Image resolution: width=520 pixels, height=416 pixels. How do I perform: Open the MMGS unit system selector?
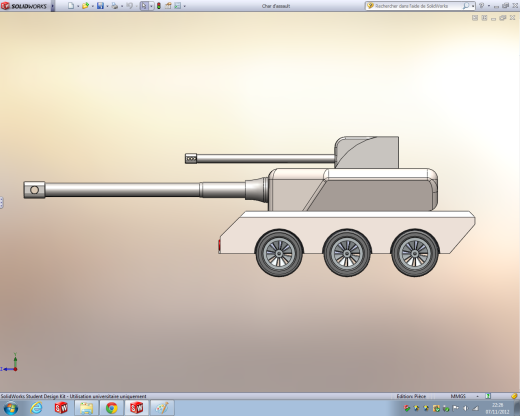tap(465, 396)
